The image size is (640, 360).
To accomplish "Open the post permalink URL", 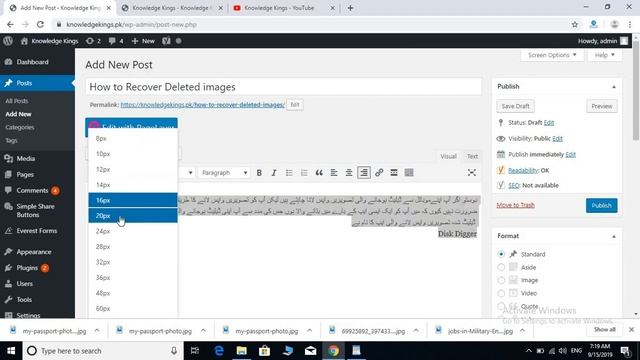I will pos(202,105).
